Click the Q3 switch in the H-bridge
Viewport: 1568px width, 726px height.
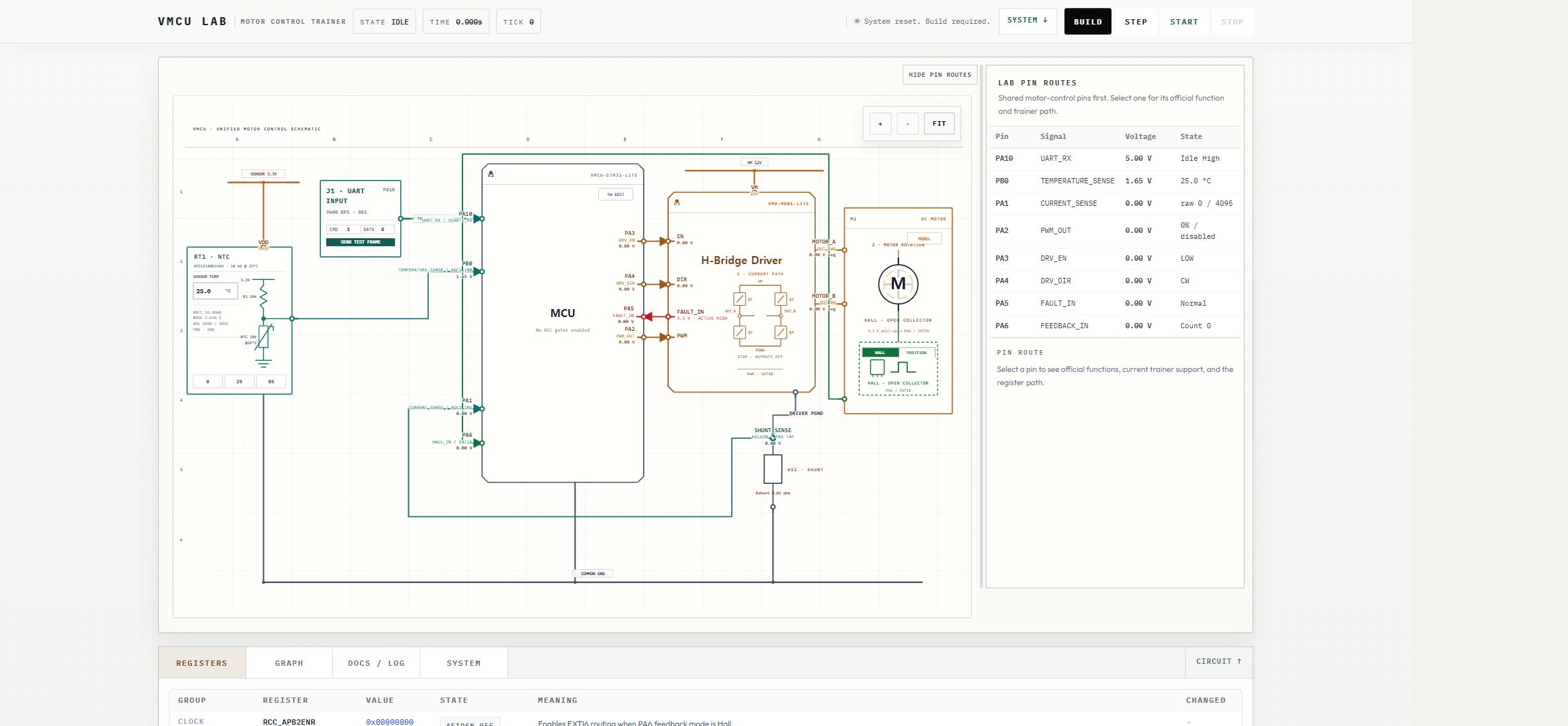(x=740, y=332)
